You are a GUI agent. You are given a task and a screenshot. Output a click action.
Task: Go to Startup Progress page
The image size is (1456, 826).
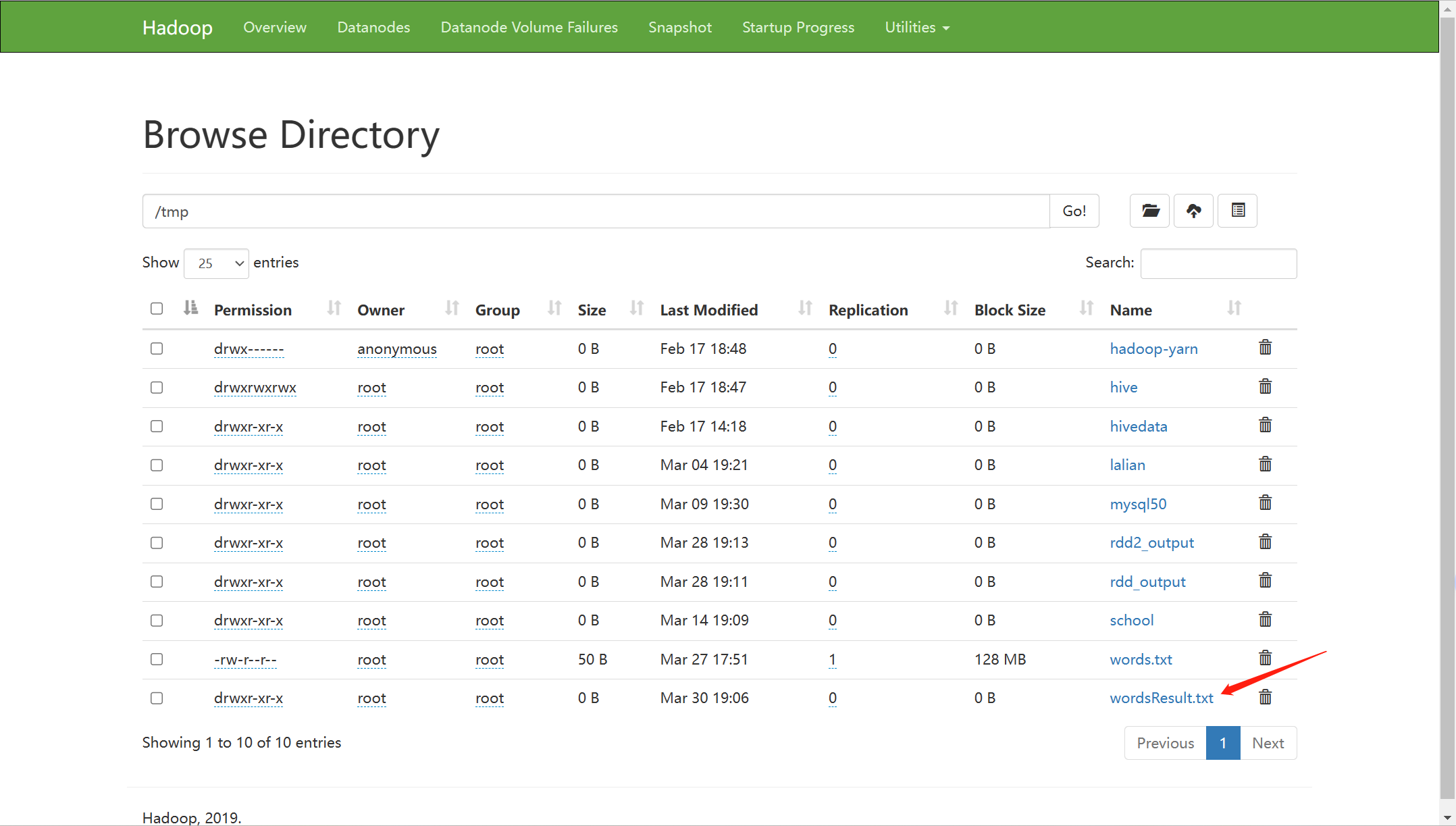[798, 27]
